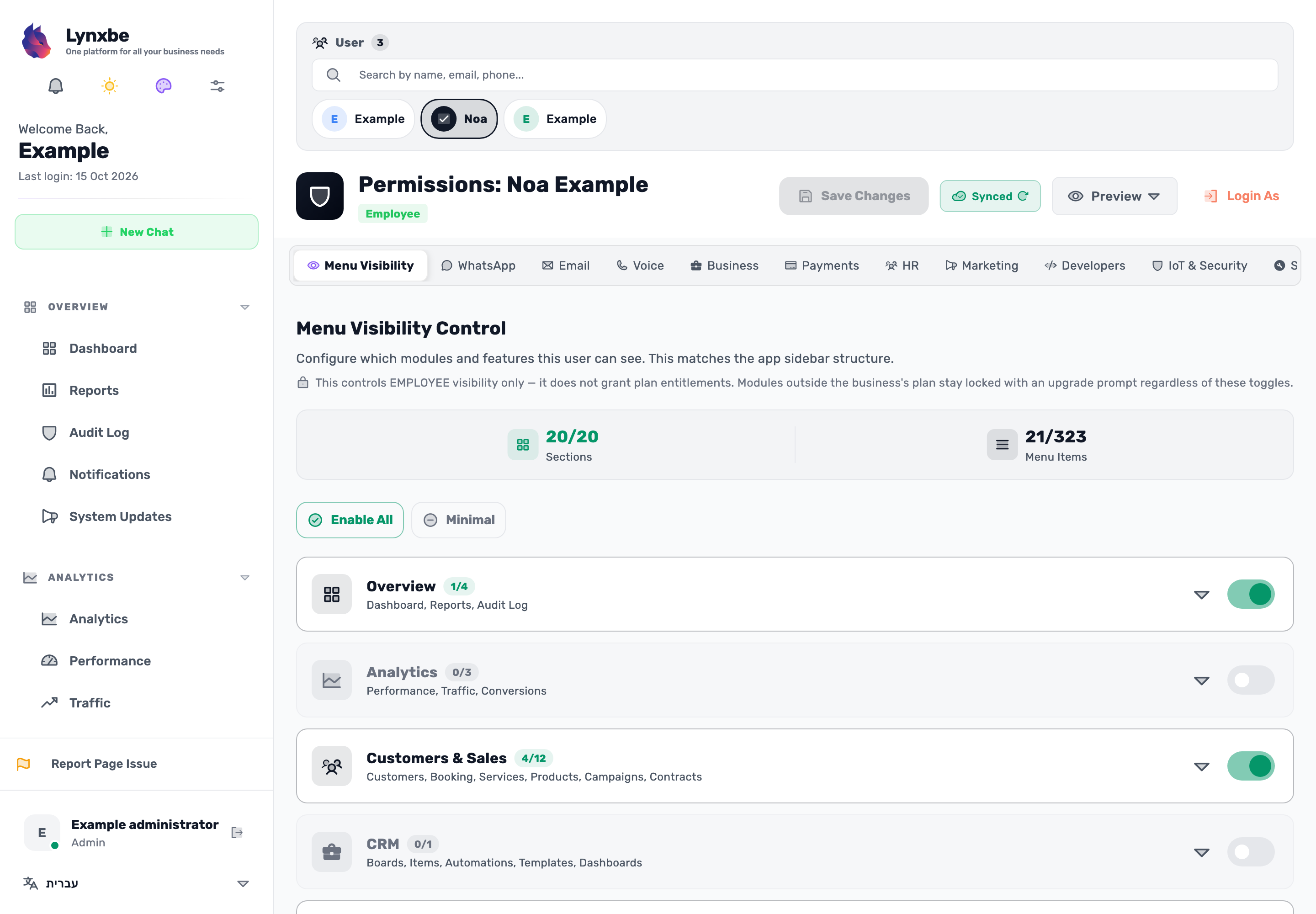Open the notifications bell icon

[56, 86]
